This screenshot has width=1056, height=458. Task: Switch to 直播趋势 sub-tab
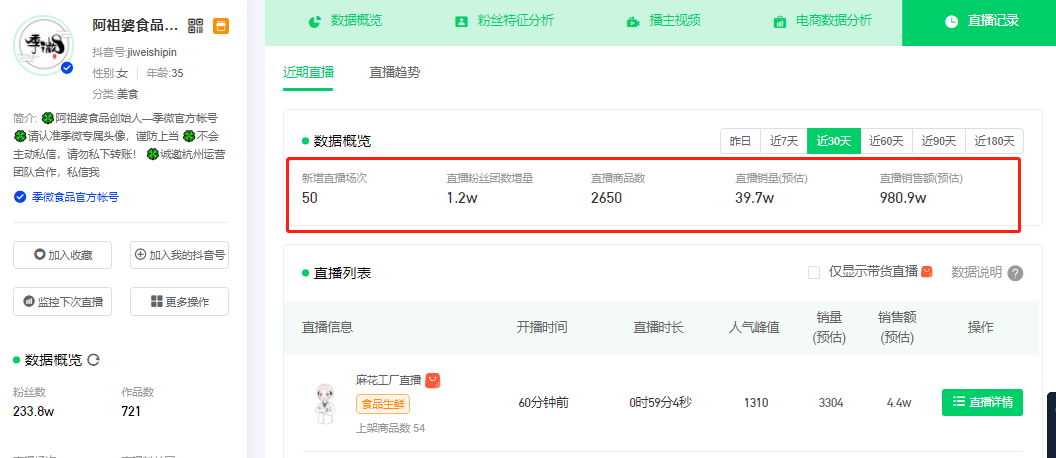point(395,72)
